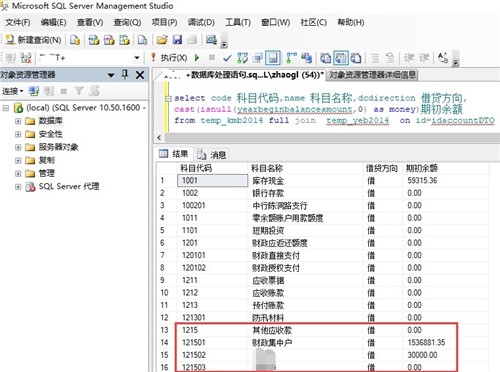
Task: Click the Filter funnel icon in Object Explorer
Action: (79, 91)
